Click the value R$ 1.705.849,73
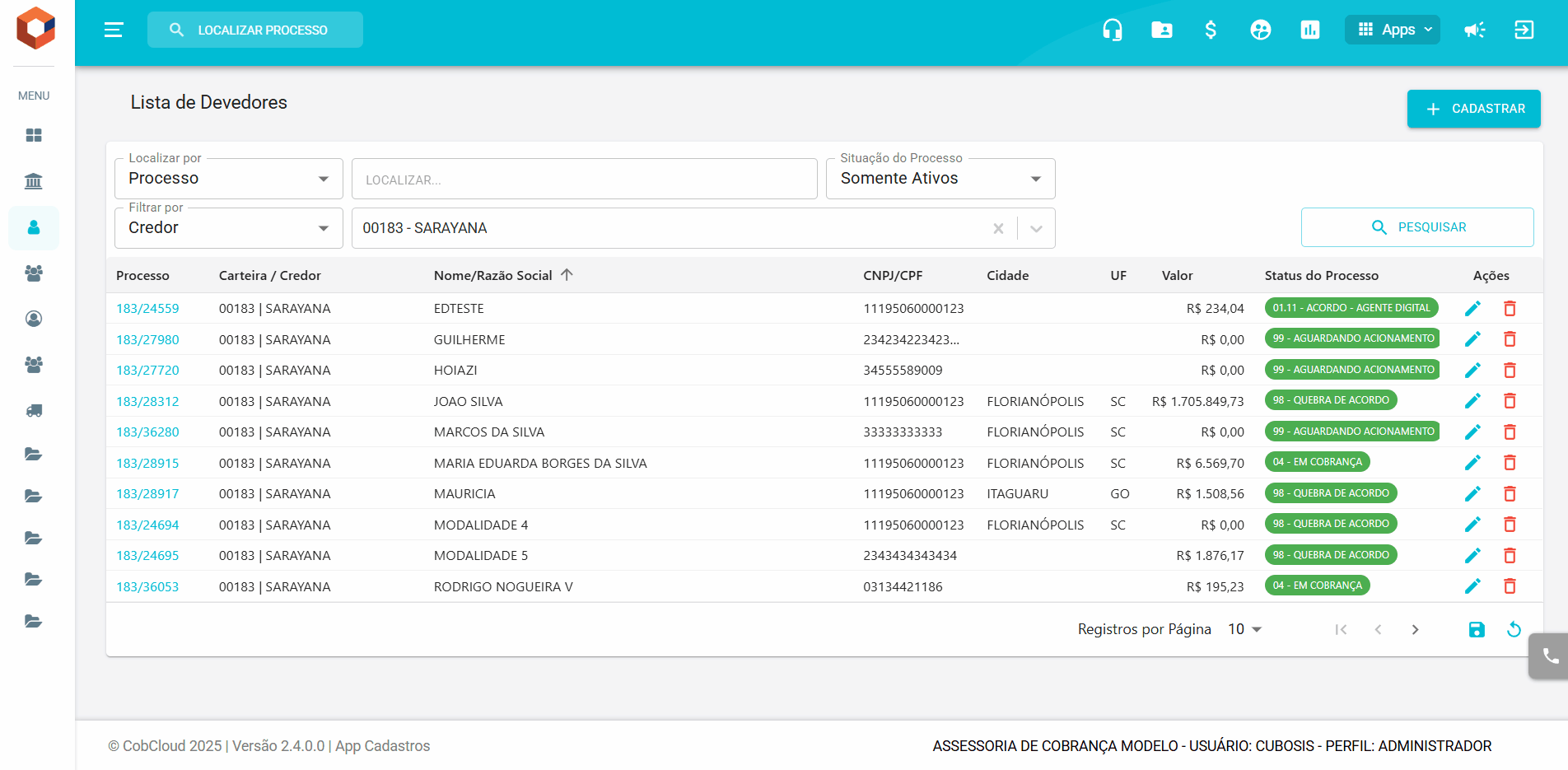This screenshot has width=1568, height=770. [x=1198, y=401]
